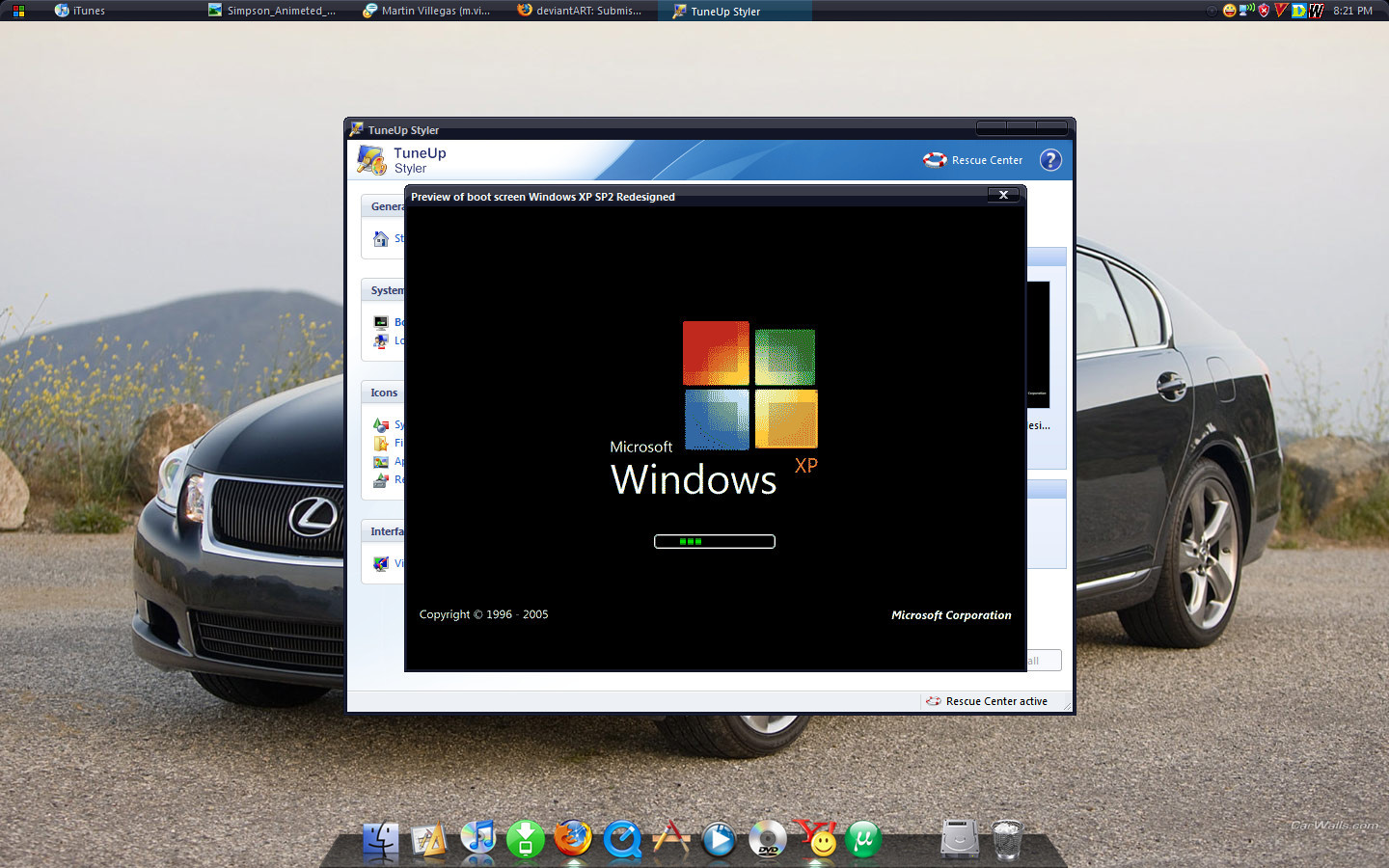This screenshot has width=1389, height=868.
Task: Click the blue D tray icon
Action: tap(1299, 11)
